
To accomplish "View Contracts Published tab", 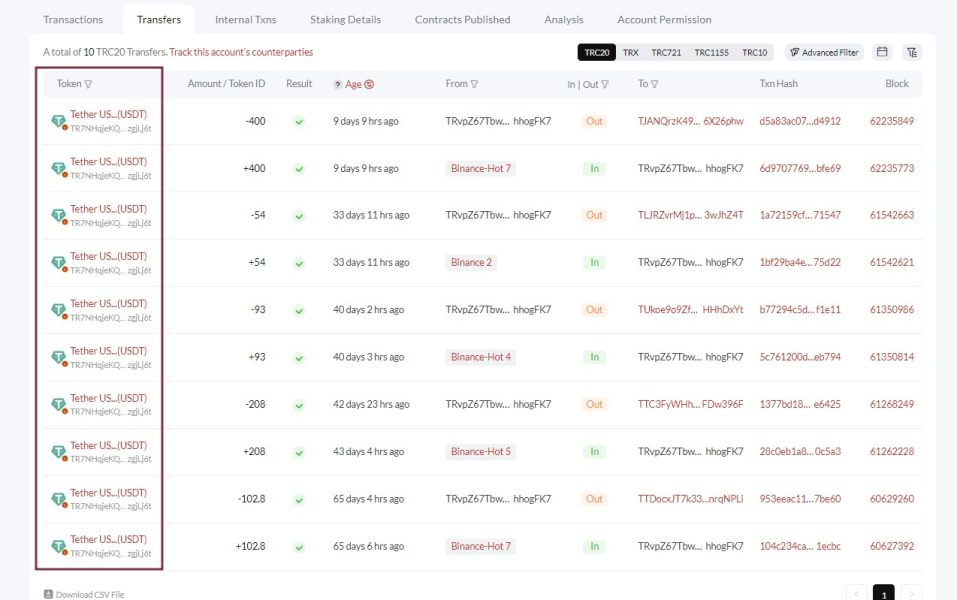I will pos(463,20).
